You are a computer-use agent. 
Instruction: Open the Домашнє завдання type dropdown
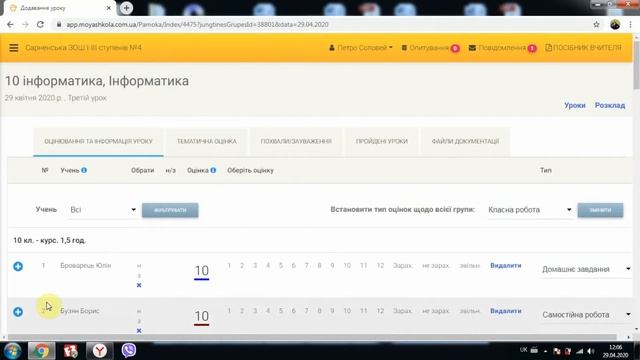coord(586,269)
